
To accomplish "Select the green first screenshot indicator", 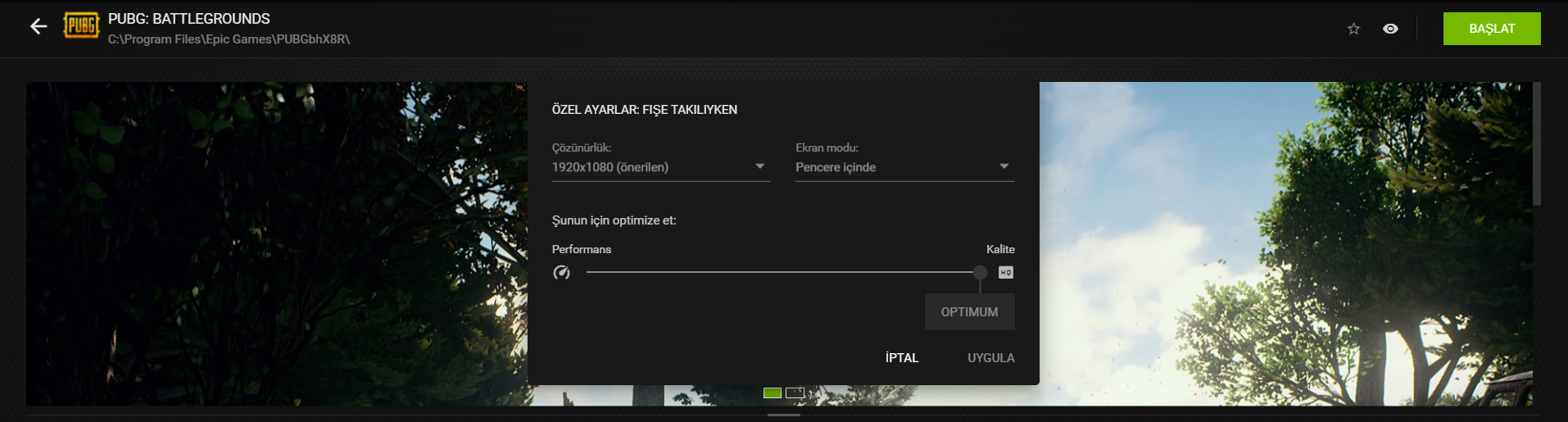I will coord(773,393).
